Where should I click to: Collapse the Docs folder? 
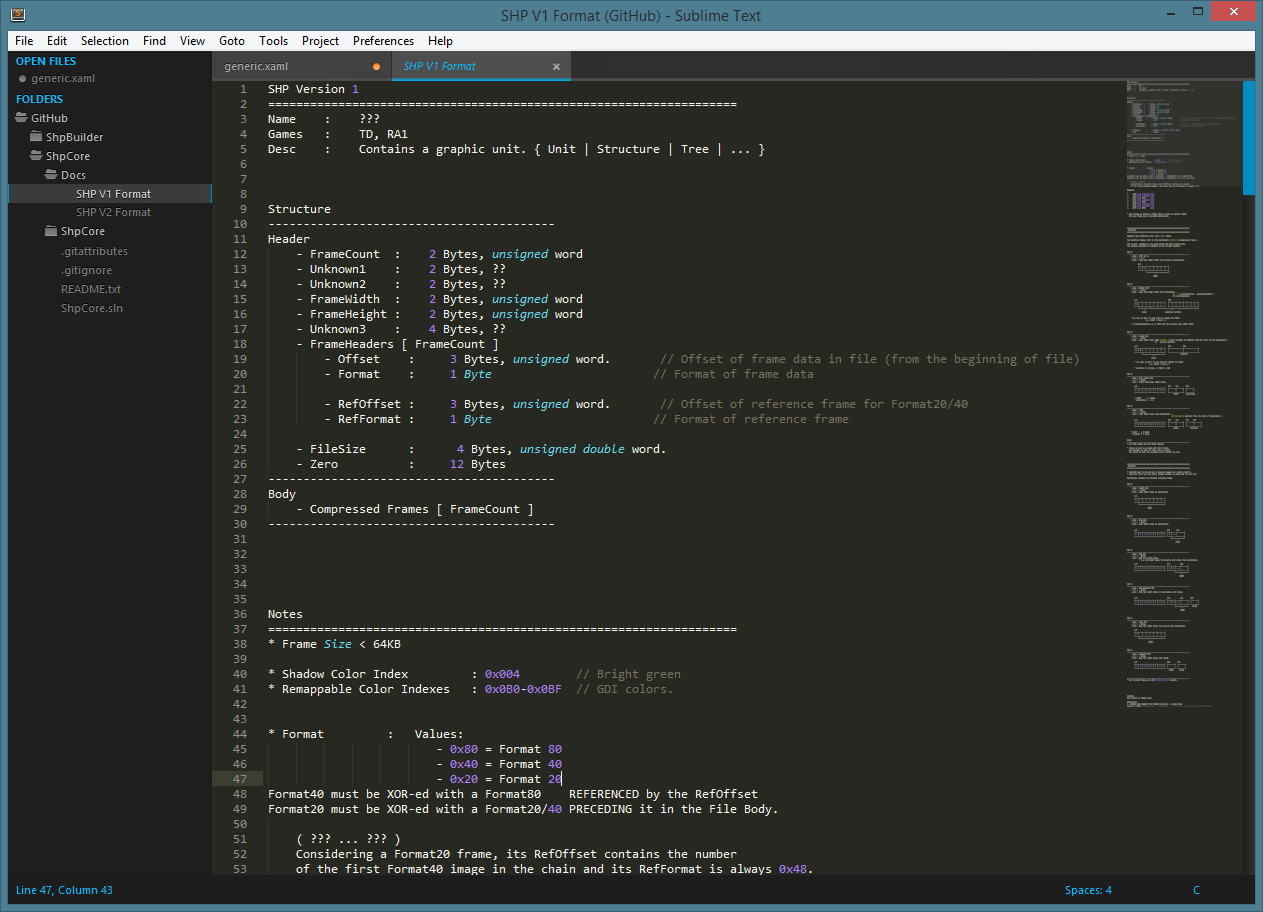pos(66,175)
